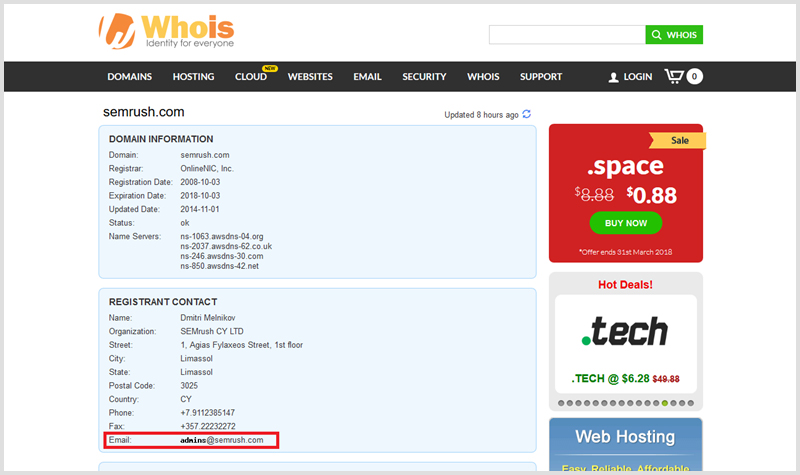
Task: Click the .TECH @ $6.28 offer text
Action: (x=626, y=379)
